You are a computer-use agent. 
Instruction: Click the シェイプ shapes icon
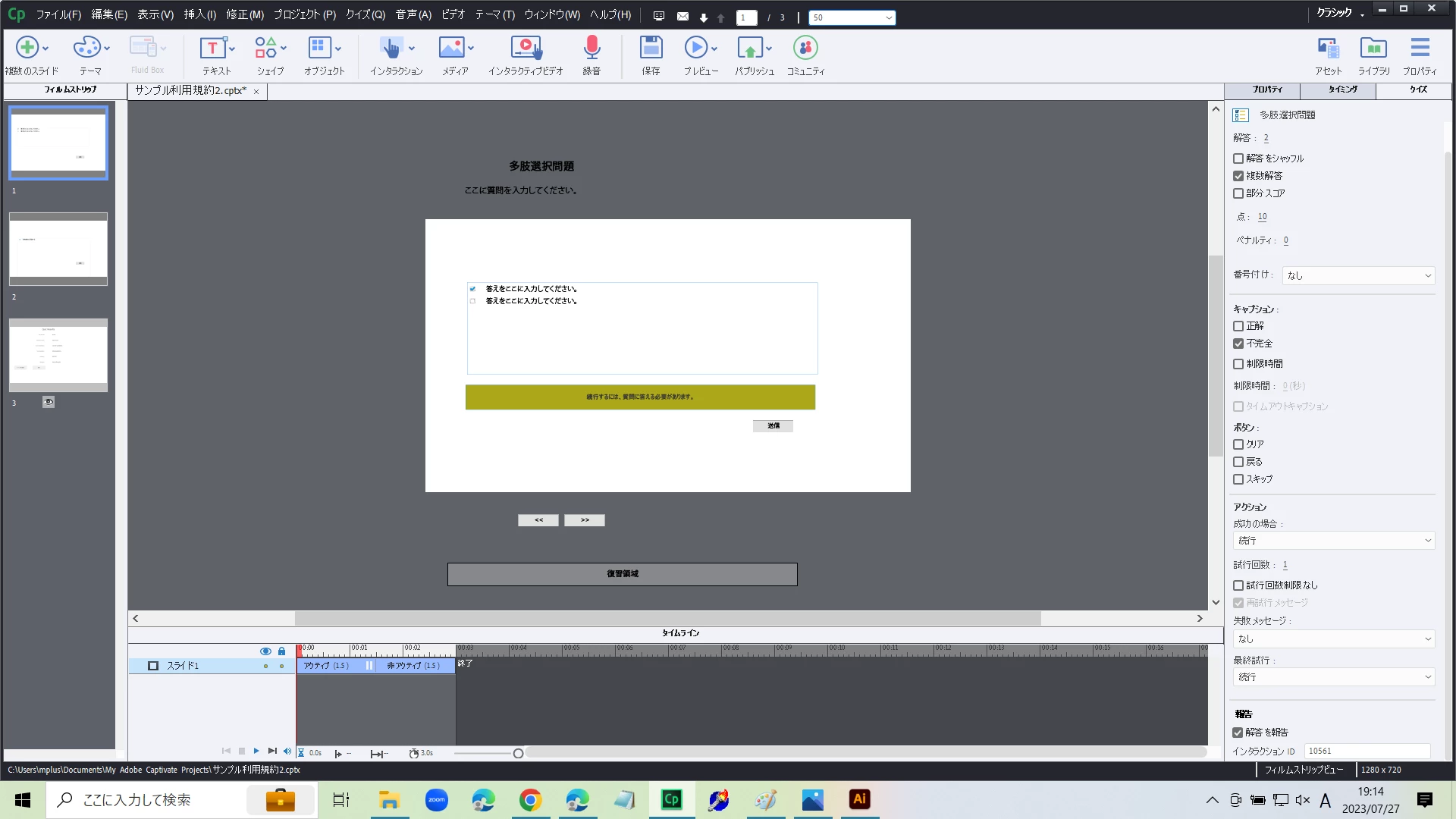(265, 49)
